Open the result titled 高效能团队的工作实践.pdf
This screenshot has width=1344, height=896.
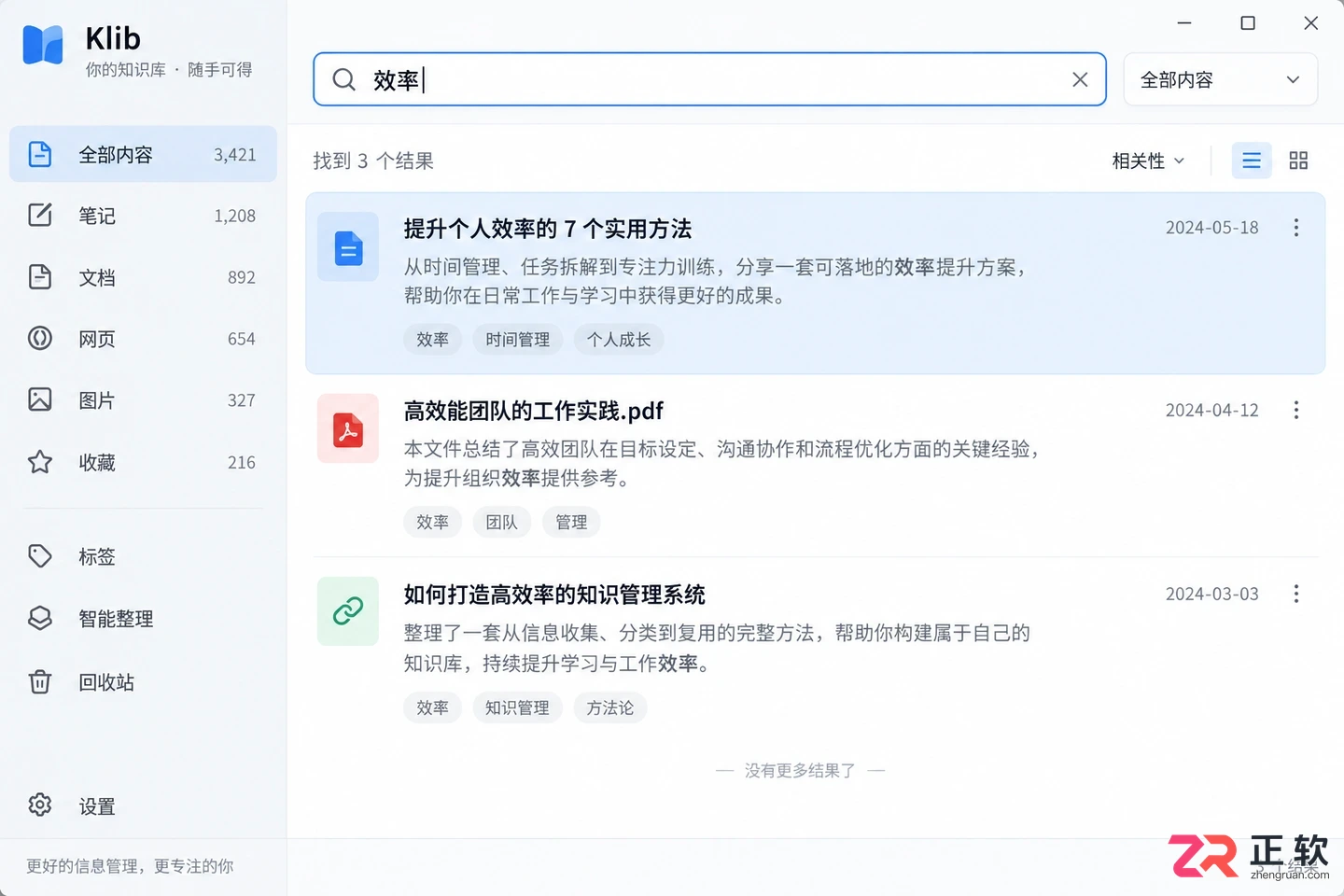click(x=534, y=411)
